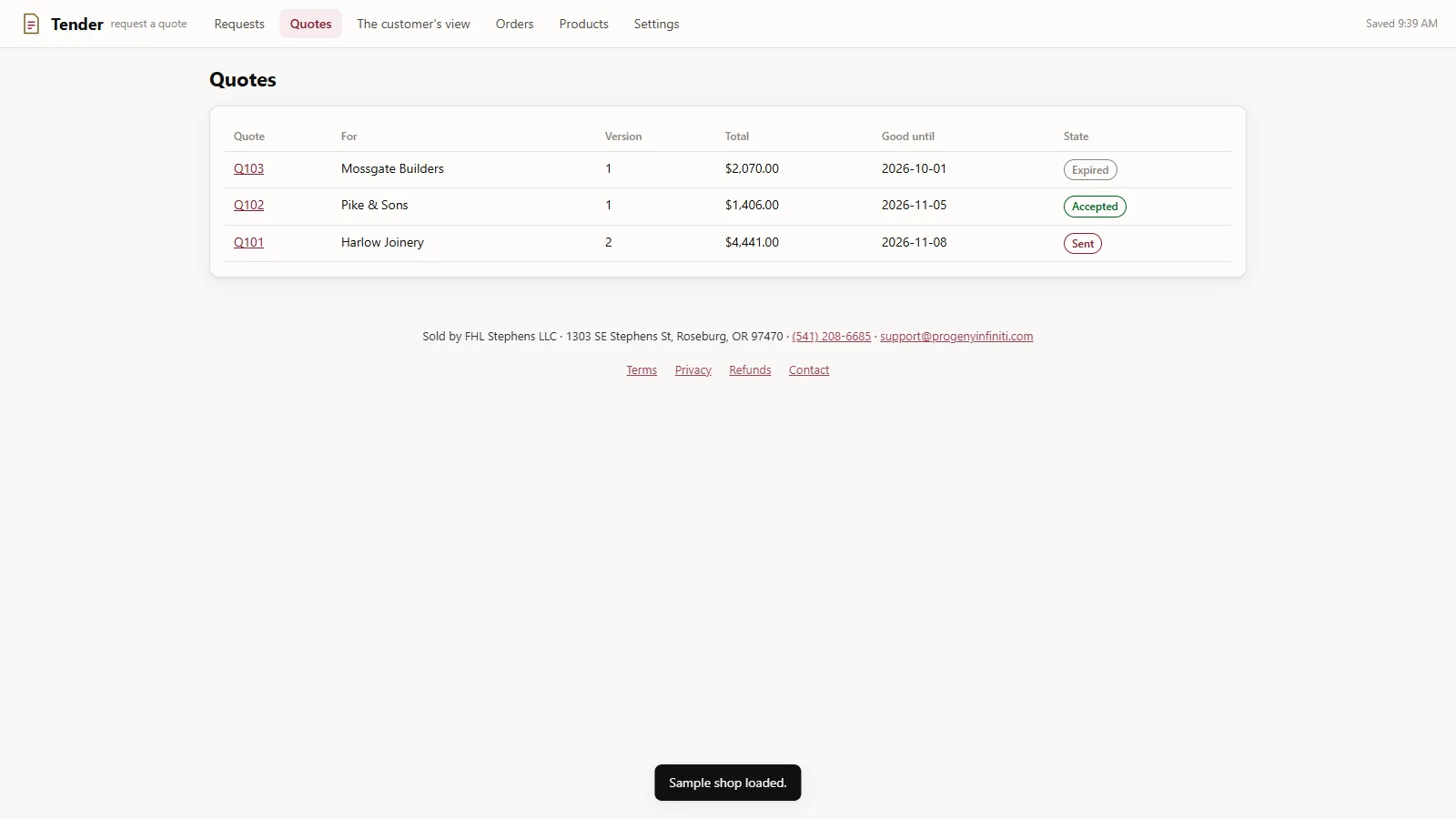The height and width of the screenshot is (819, 1456).
Task: Open the Requests tab
Action: tap(239, 24)
